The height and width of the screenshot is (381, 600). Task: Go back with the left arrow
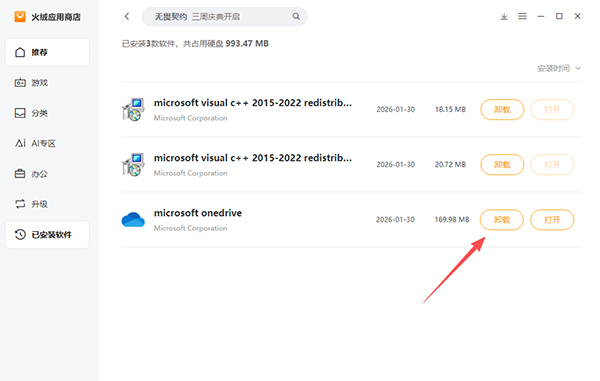[127, 16]
